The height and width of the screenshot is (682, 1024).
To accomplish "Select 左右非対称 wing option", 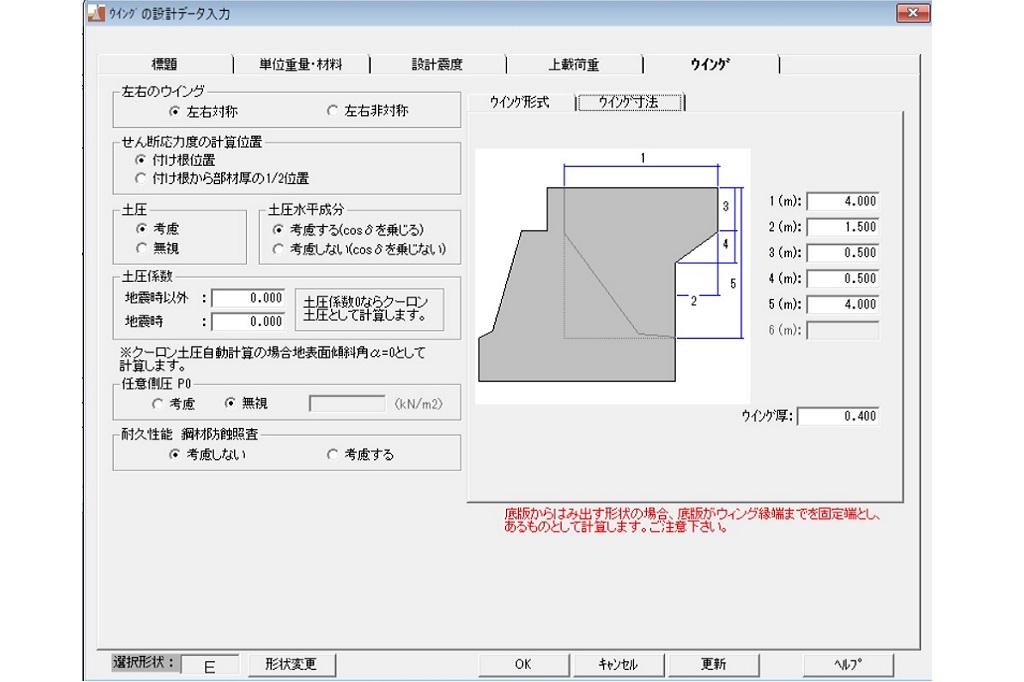I will [333, 111].
